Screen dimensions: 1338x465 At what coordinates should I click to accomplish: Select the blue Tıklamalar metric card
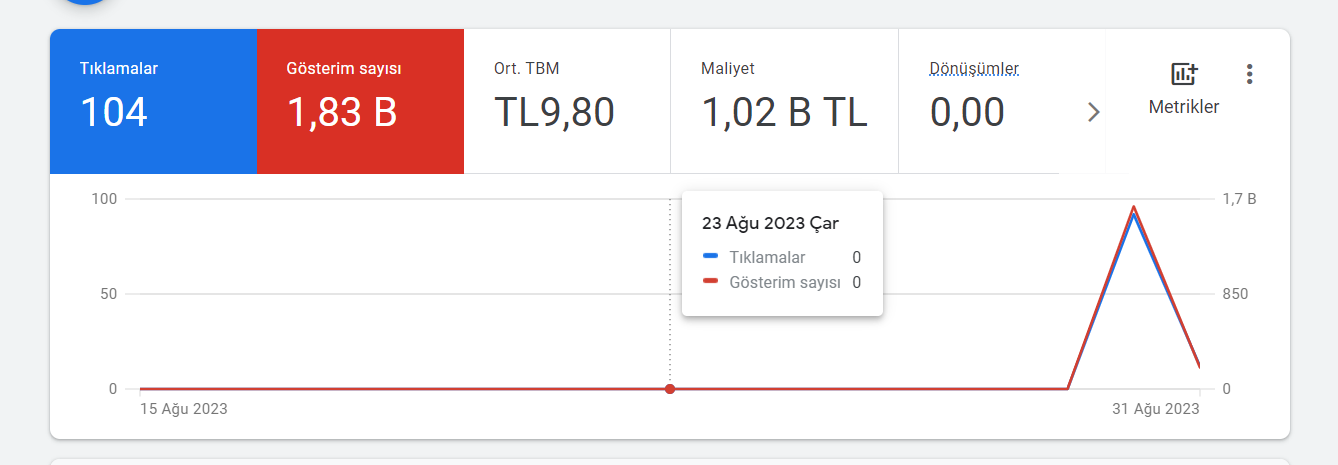[153, 101]
